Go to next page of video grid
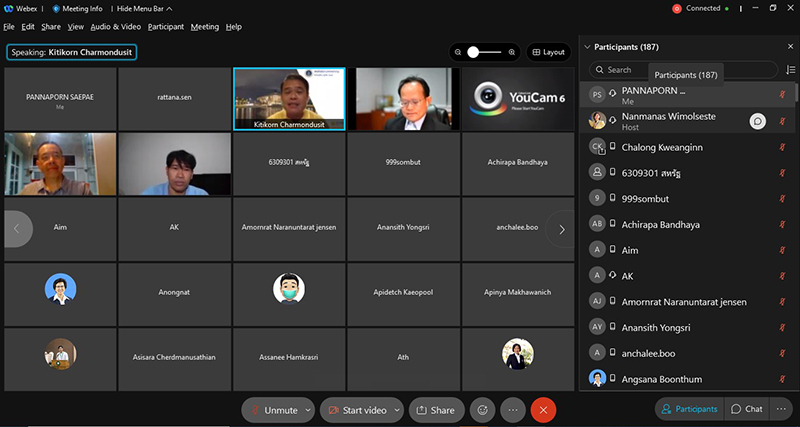Viewport: 800px width, 427px height. 562,229
